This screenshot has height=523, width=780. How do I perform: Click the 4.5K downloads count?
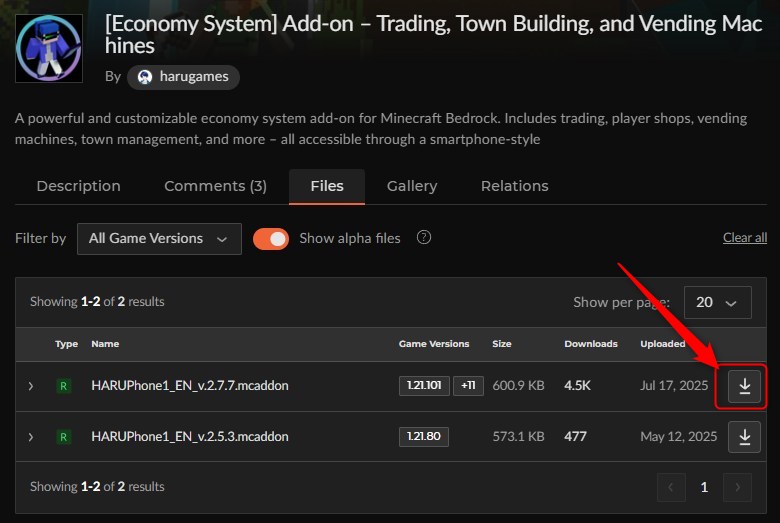578,386
